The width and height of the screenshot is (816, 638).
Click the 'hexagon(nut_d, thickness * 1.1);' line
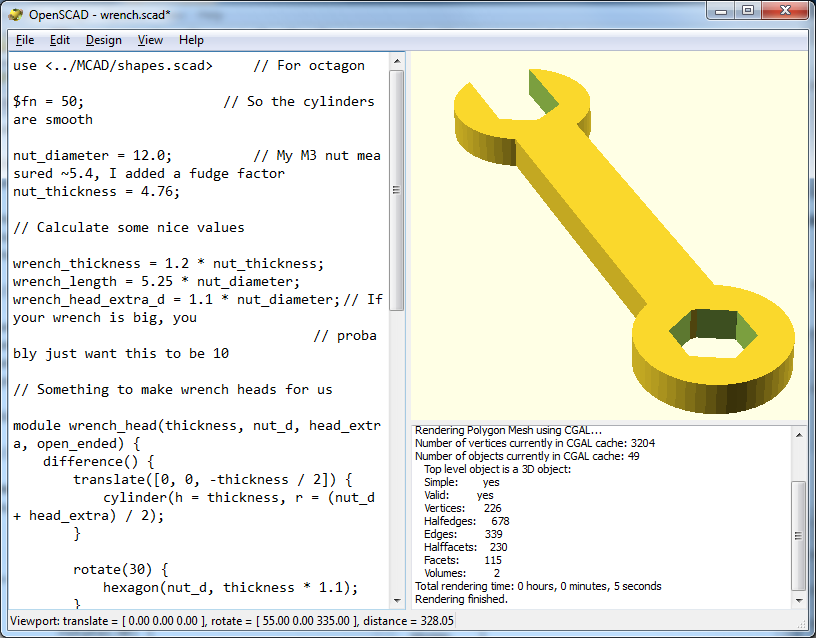(231, 588)
